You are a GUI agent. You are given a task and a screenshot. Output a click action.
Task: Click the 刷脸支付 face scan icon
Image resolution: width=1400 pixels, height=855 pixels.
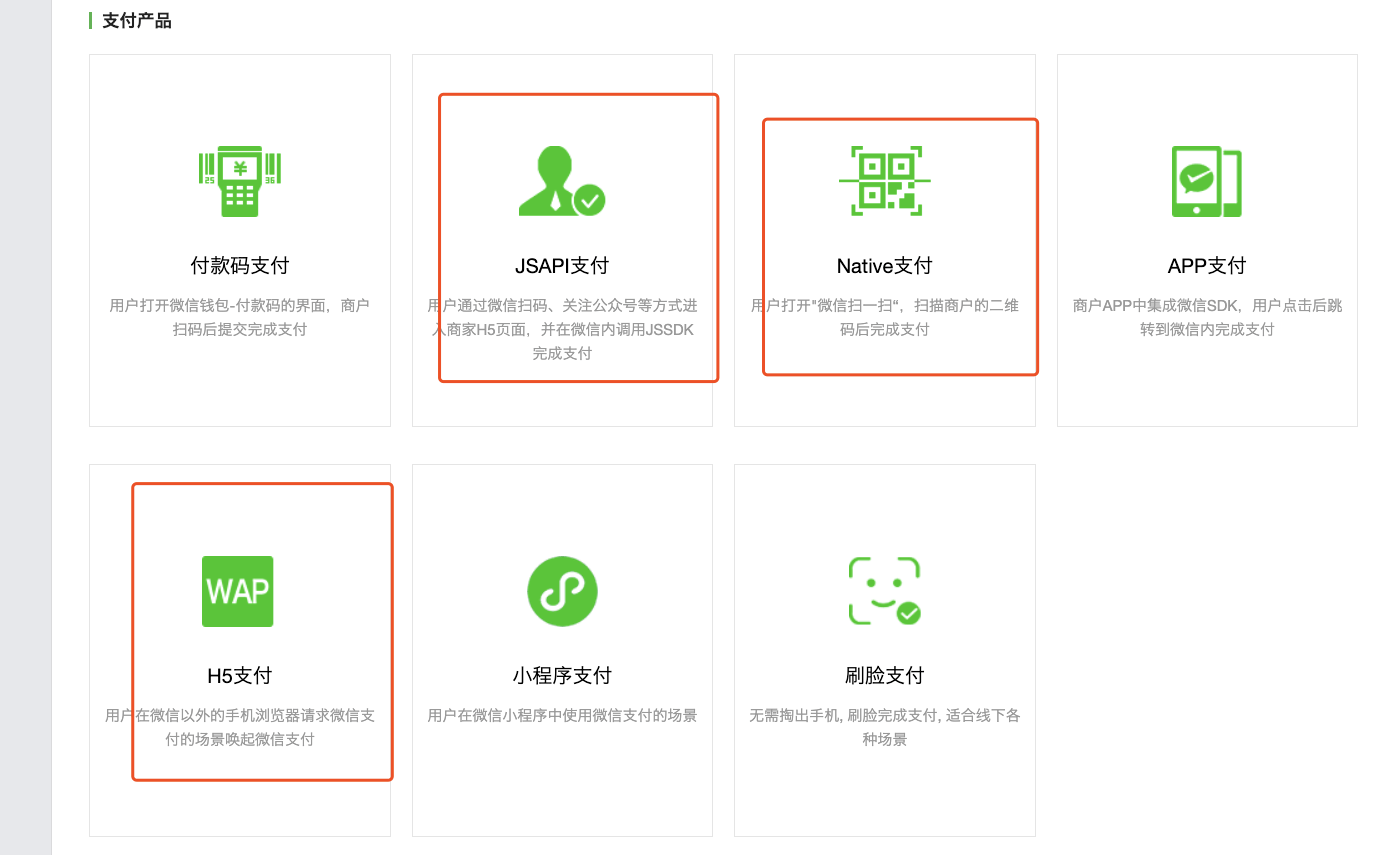(x=885, y=592)
